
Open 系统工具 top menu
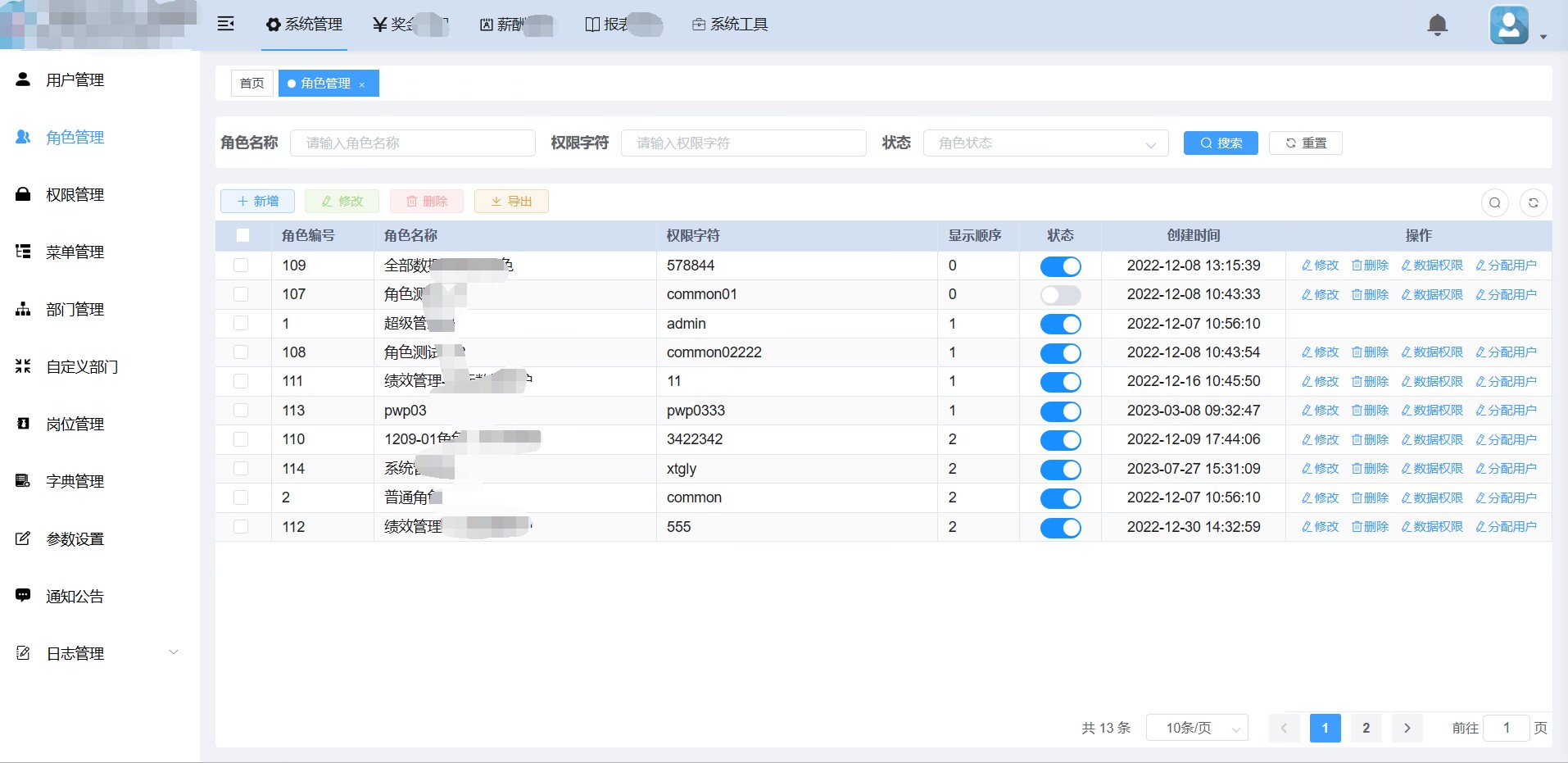(x=730, y=25)
